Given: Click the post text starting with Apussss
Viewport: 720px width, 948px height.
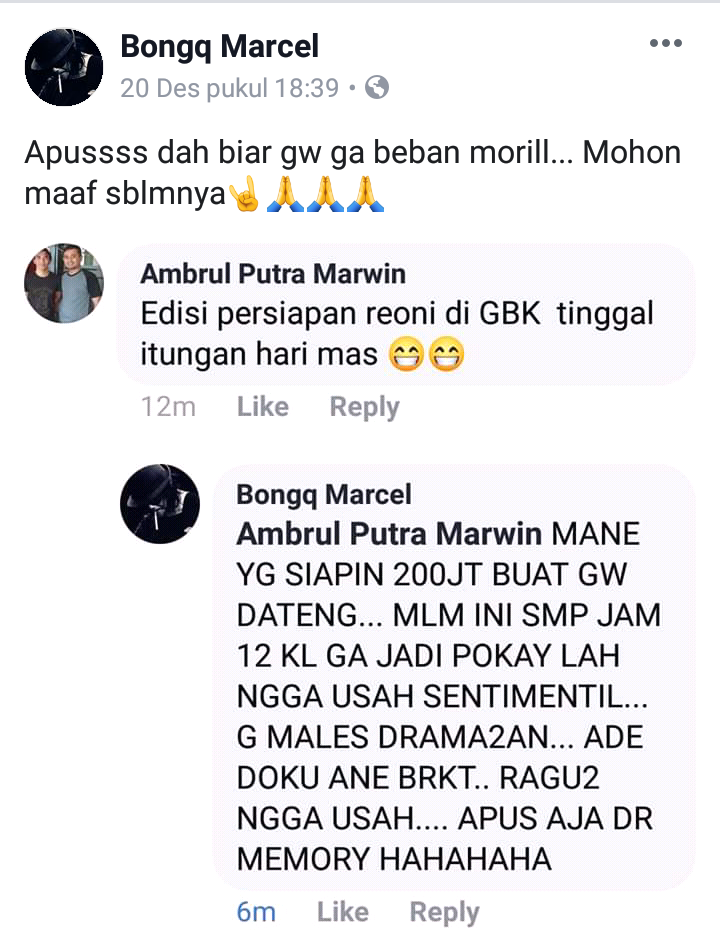Looking at the screenshot, I should point(352,173).
